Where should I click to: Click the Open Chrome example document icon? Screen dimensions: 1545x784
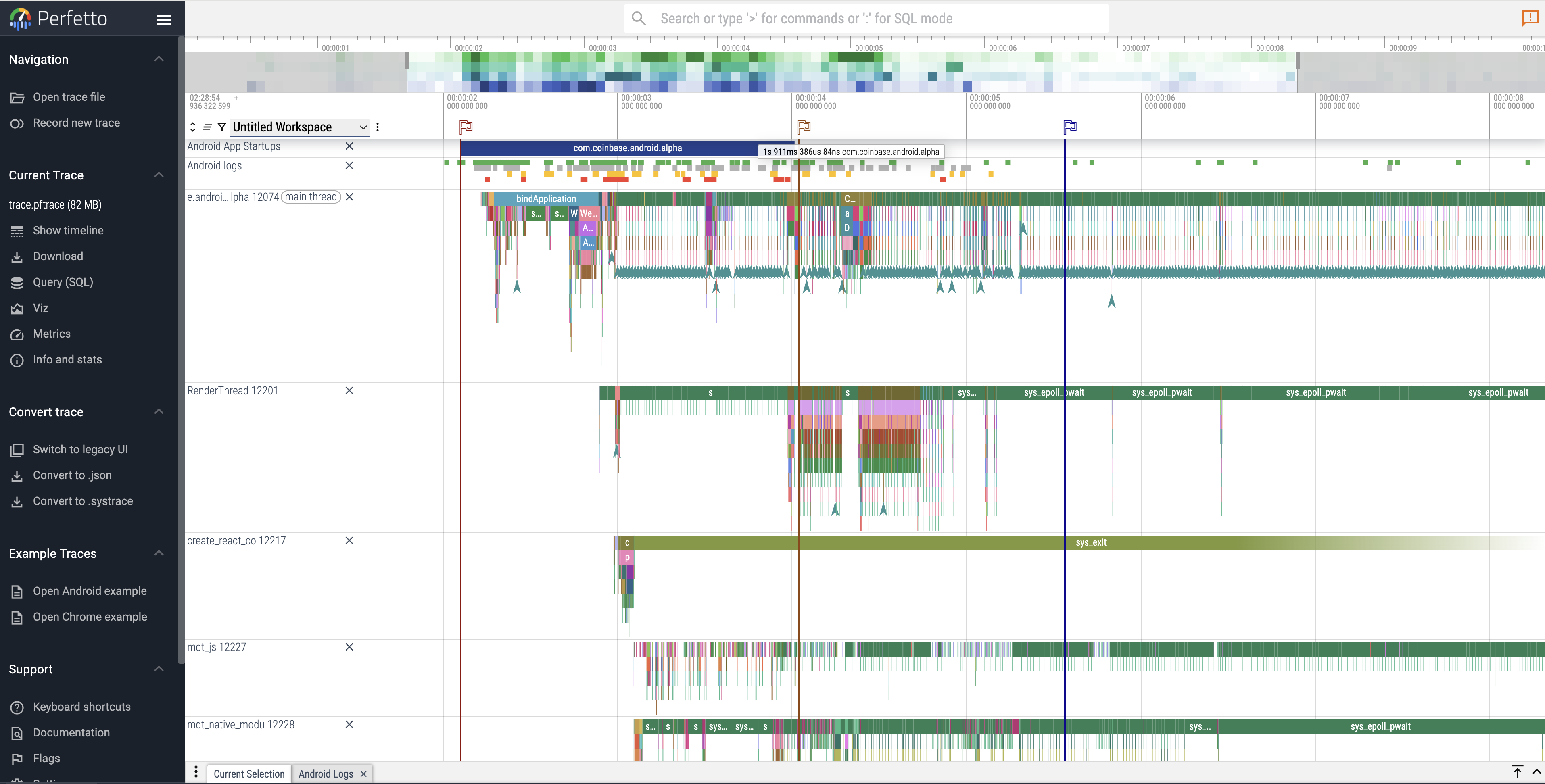[x=17, y=617]
